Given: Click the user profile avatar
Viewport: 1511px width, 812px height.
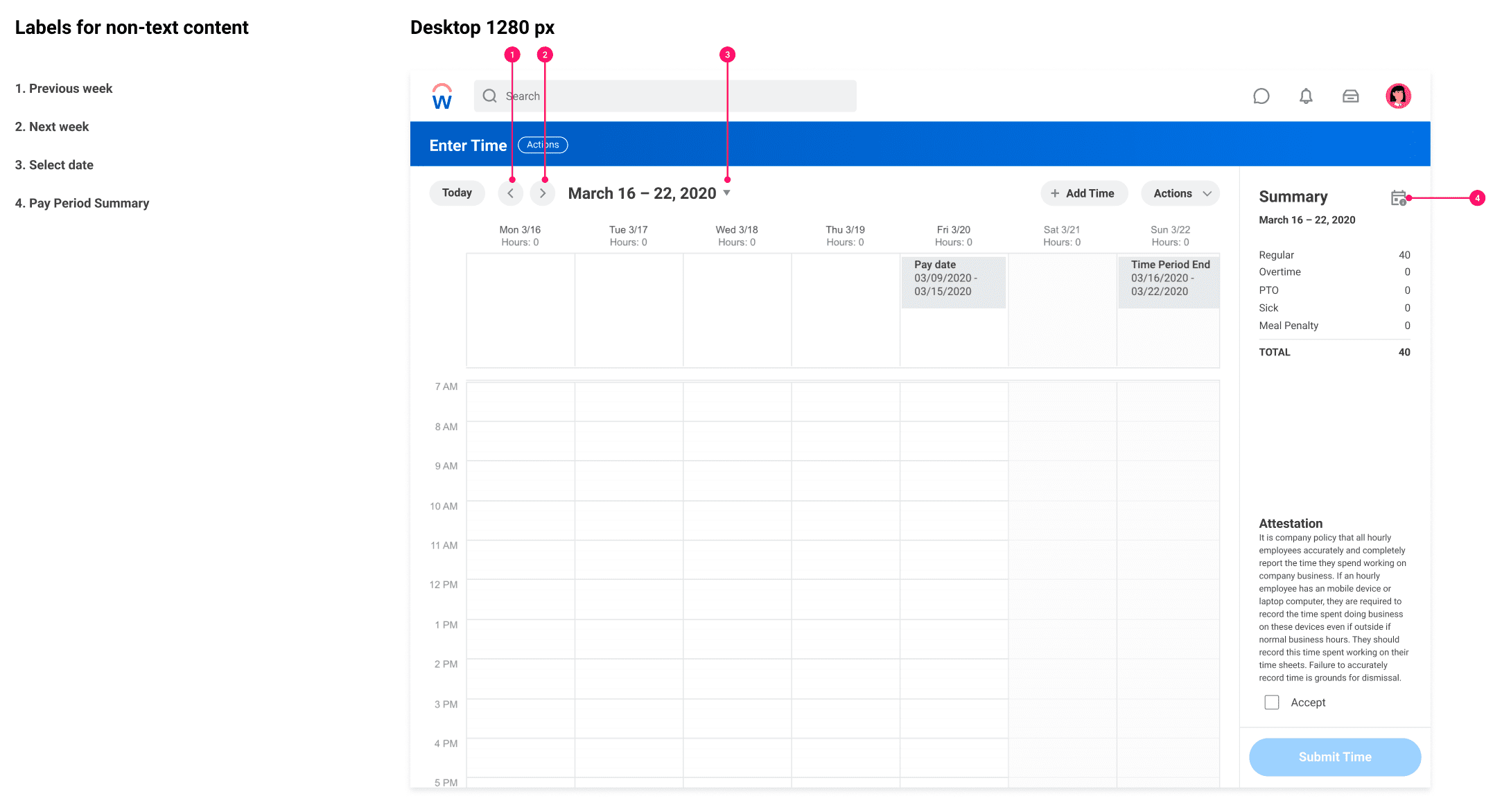Looking at the screenshot, I should 1398,96.
